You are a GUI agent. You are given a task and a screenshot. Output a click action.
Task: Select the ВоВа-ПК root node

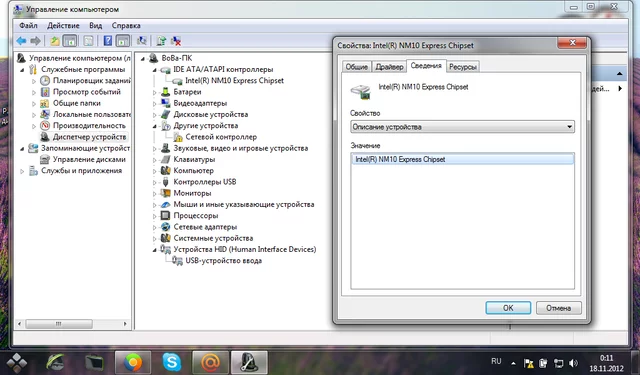click(176, 58)
